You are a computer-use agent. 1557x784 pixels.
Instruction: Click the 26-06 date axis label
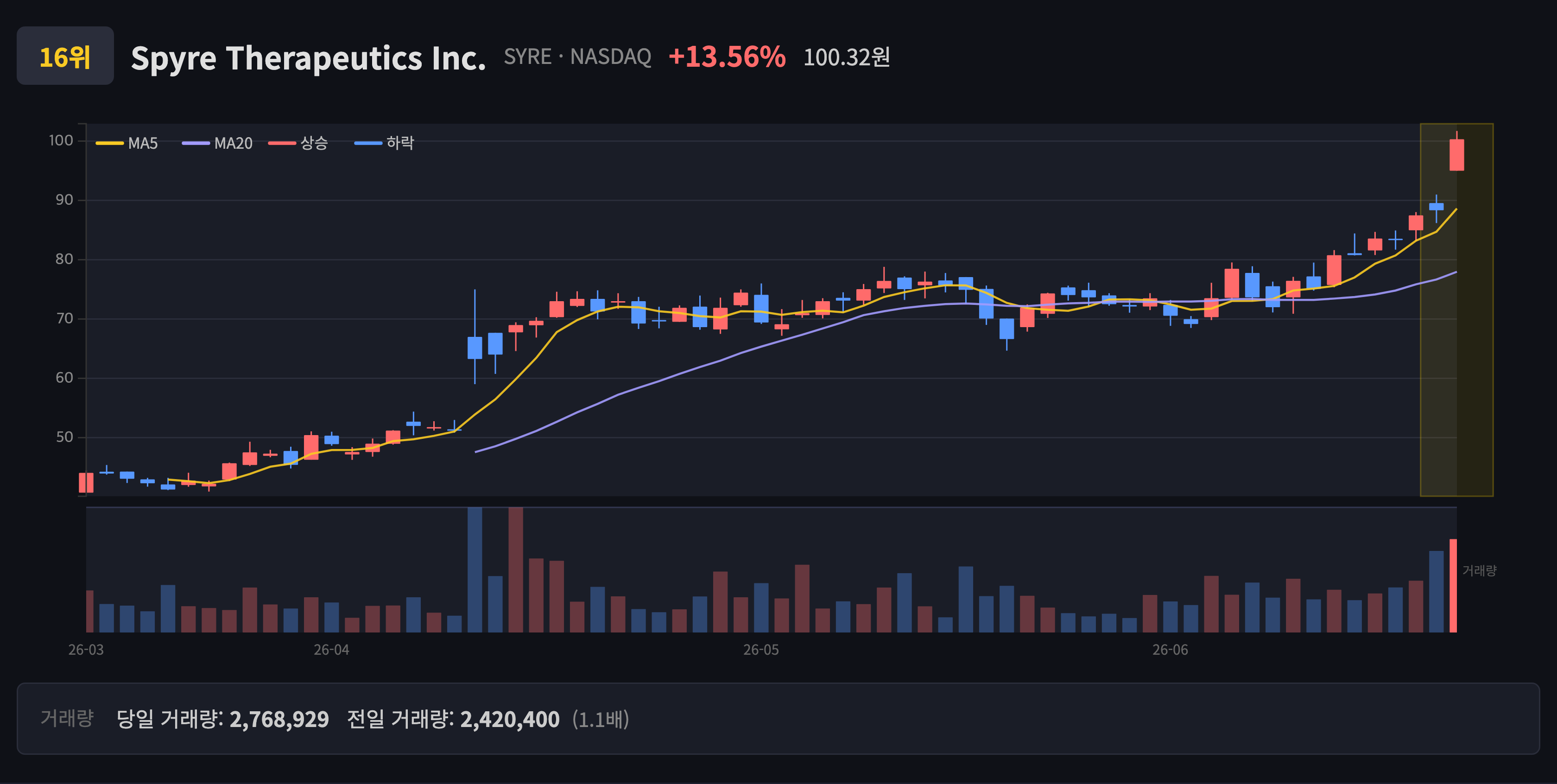(1170, 650)
